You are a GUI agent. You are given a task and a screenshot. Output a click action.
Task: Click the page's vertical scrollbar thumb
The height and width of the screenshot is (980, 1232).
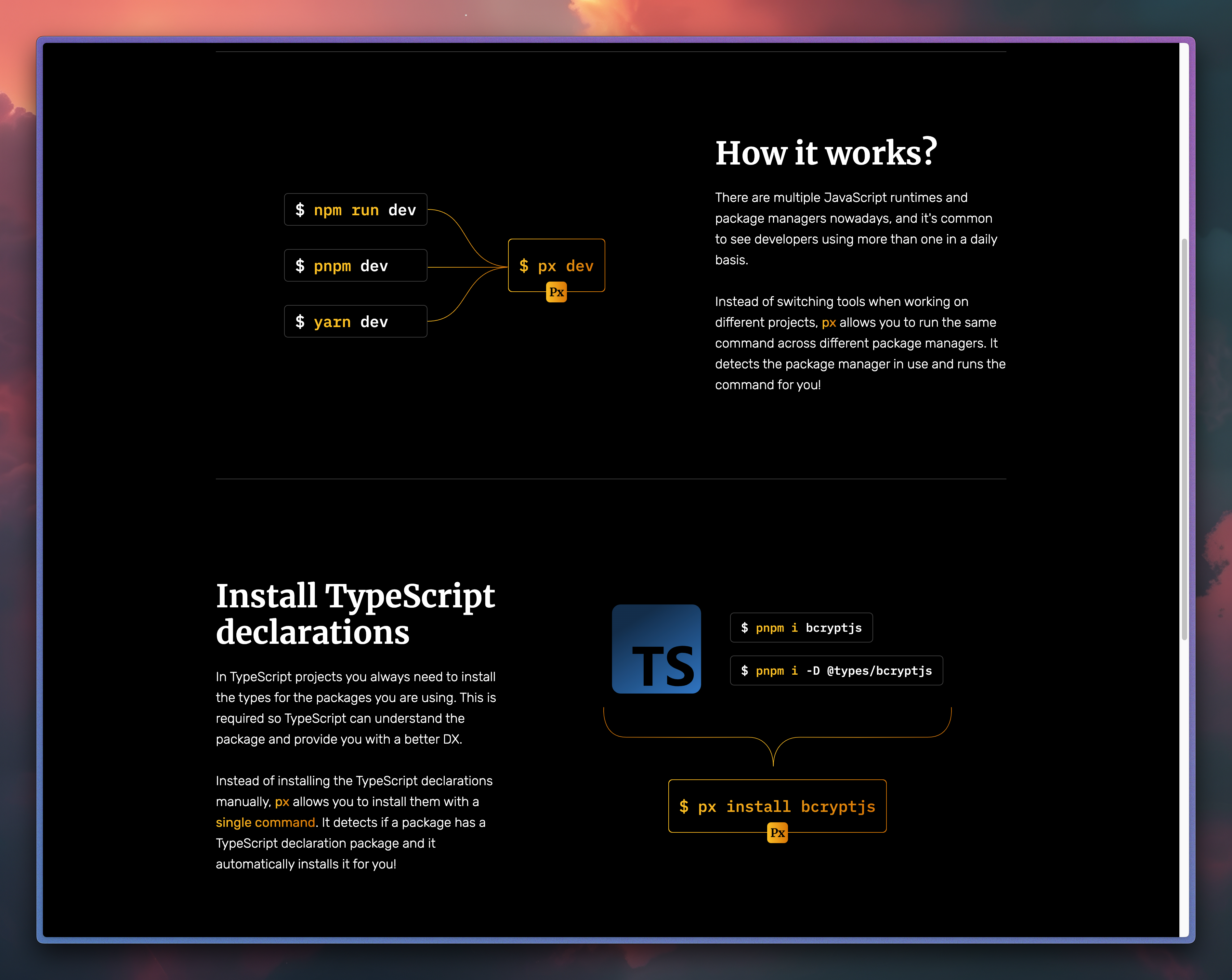1184,439
